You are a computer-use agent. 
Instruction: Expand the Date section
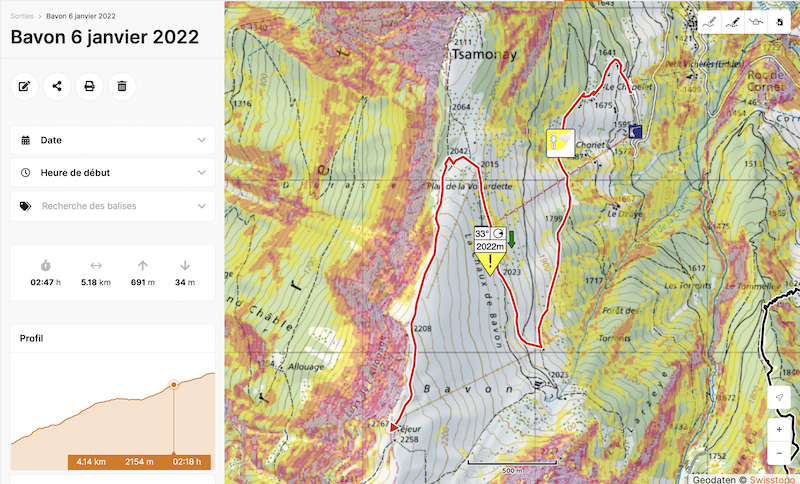[112, 140]
